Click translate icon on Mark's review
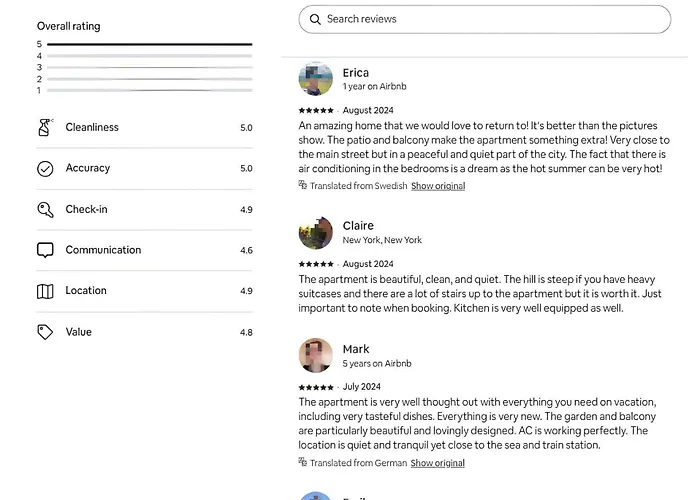This screenshot has width=700, height=500. (x=303, y=462)
